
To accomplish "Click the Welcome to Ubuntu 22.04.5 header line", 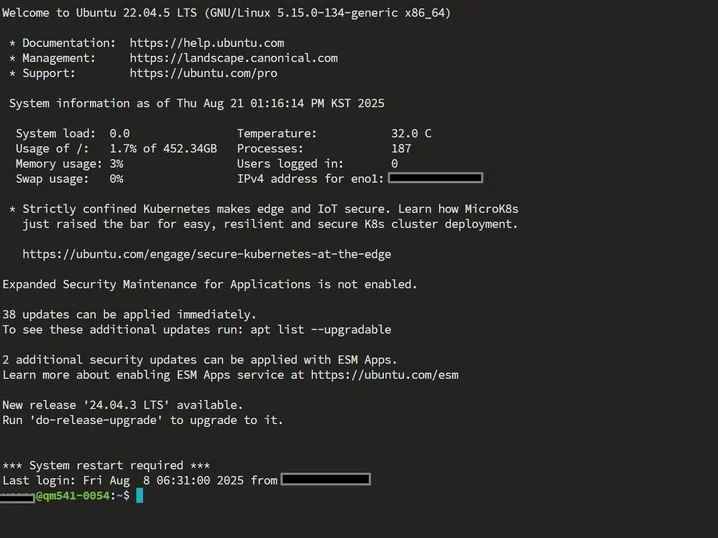I will point(227,13).
